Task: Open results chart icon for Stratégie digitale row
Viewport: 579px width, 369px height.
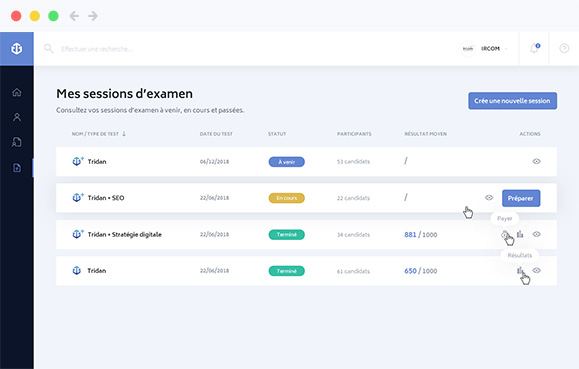Action: pos(520,234)
